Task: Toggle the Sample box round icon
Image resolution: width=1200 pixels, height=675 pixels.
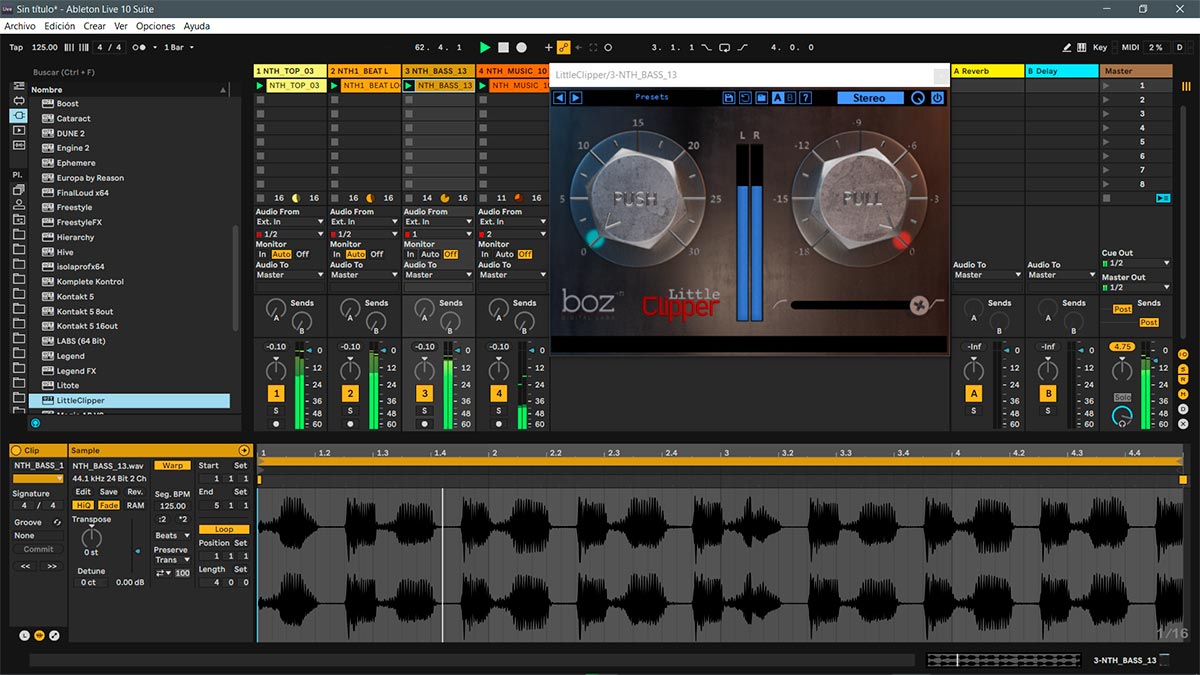Action: tap(39, 635)
